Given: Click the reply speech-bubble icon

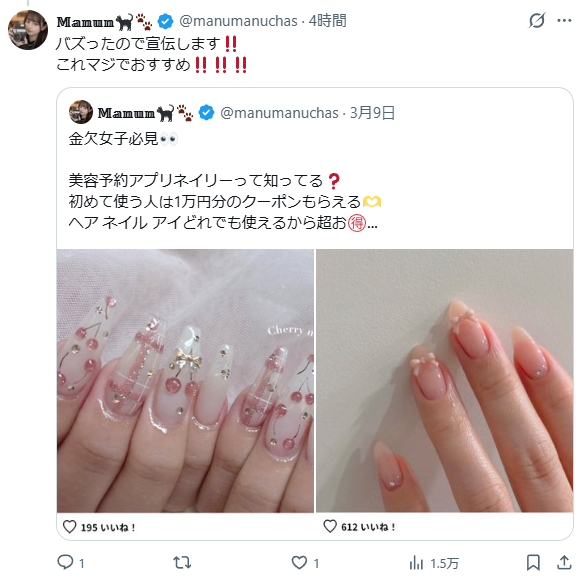Looking at the screenshot, I should [x=65, y=562].
